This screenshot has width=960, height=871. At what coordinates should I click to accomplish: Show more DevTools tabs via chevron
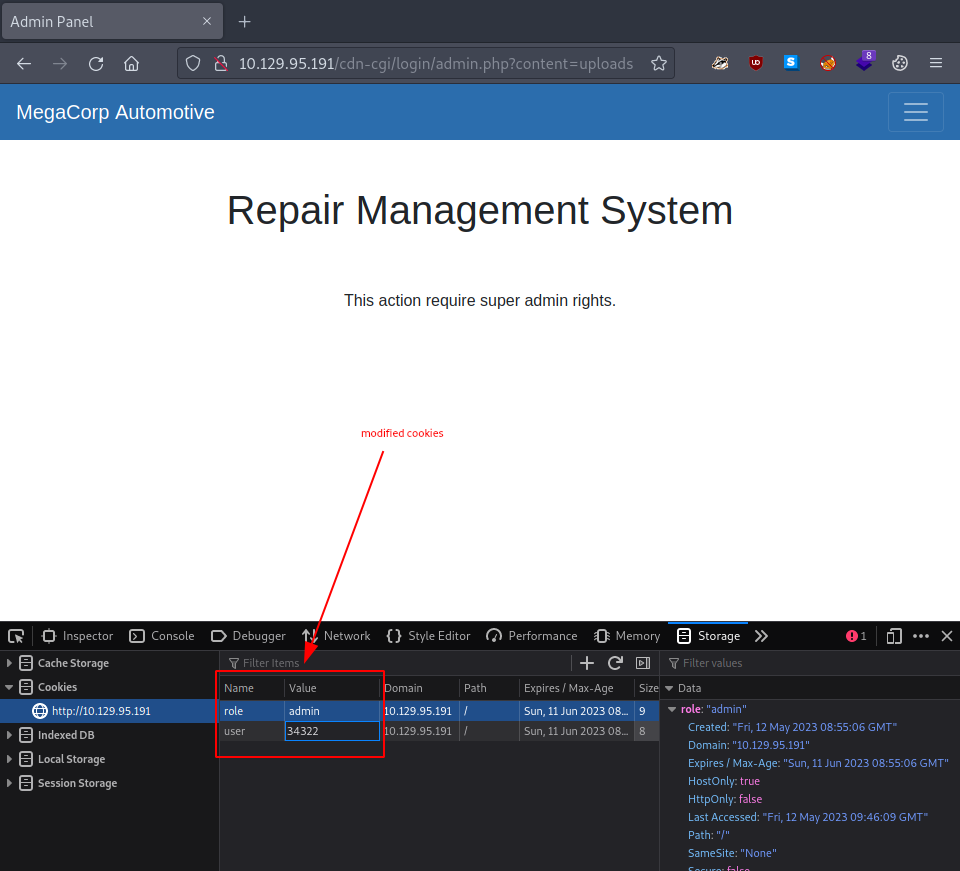click(x=761, y=636)
